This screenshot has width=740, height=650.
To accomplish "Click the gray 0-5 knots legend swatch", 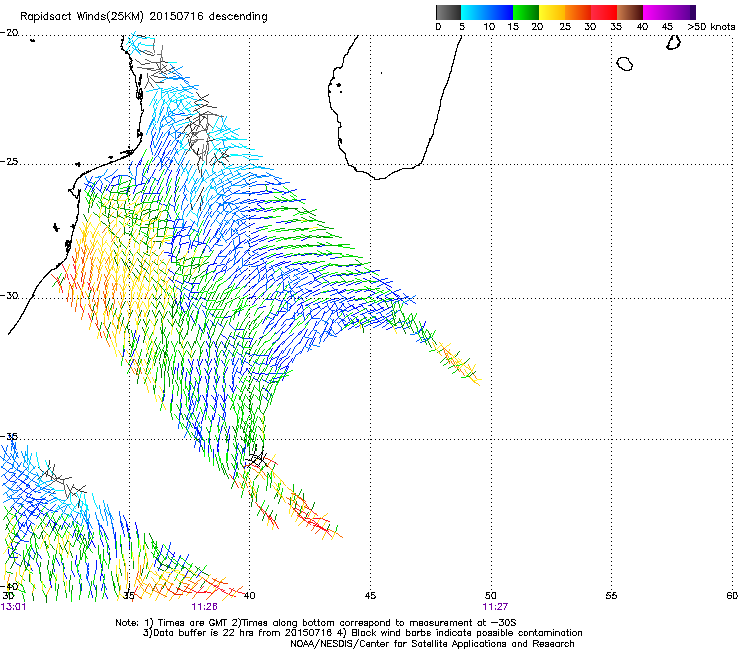I will click(x=448, y=12).
